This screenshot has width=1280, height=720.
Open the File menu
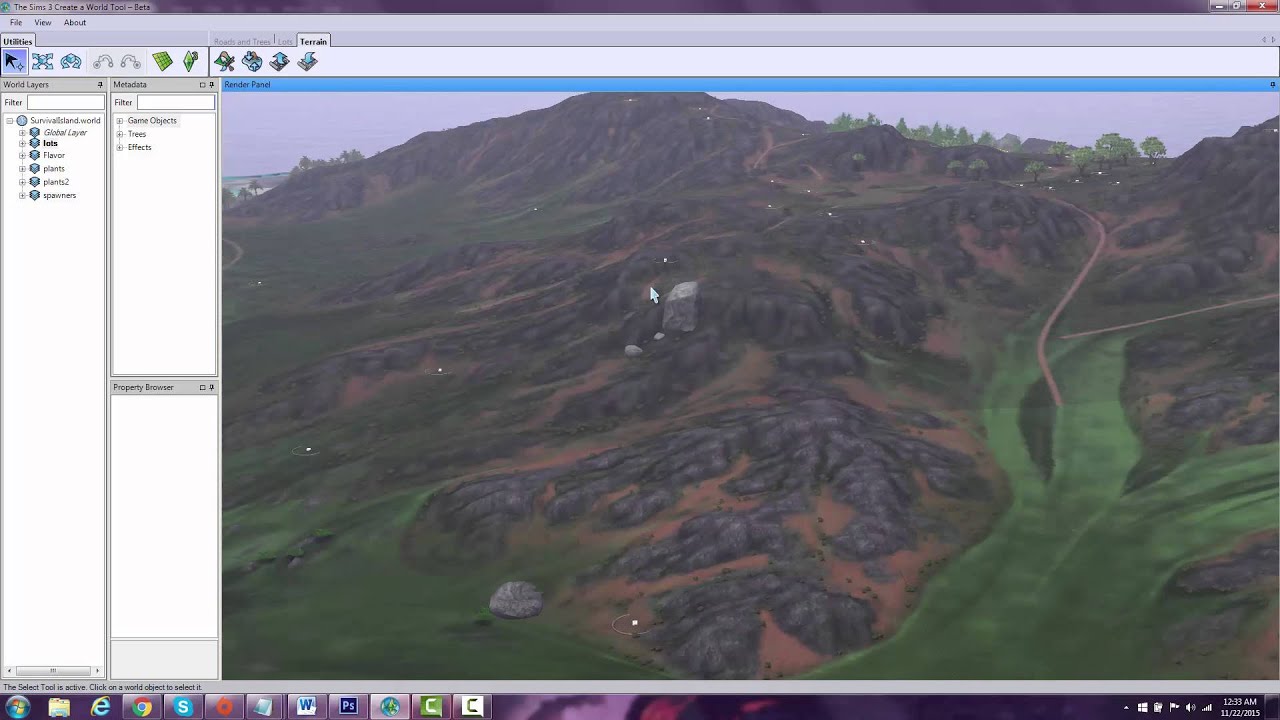coord(16,22)
